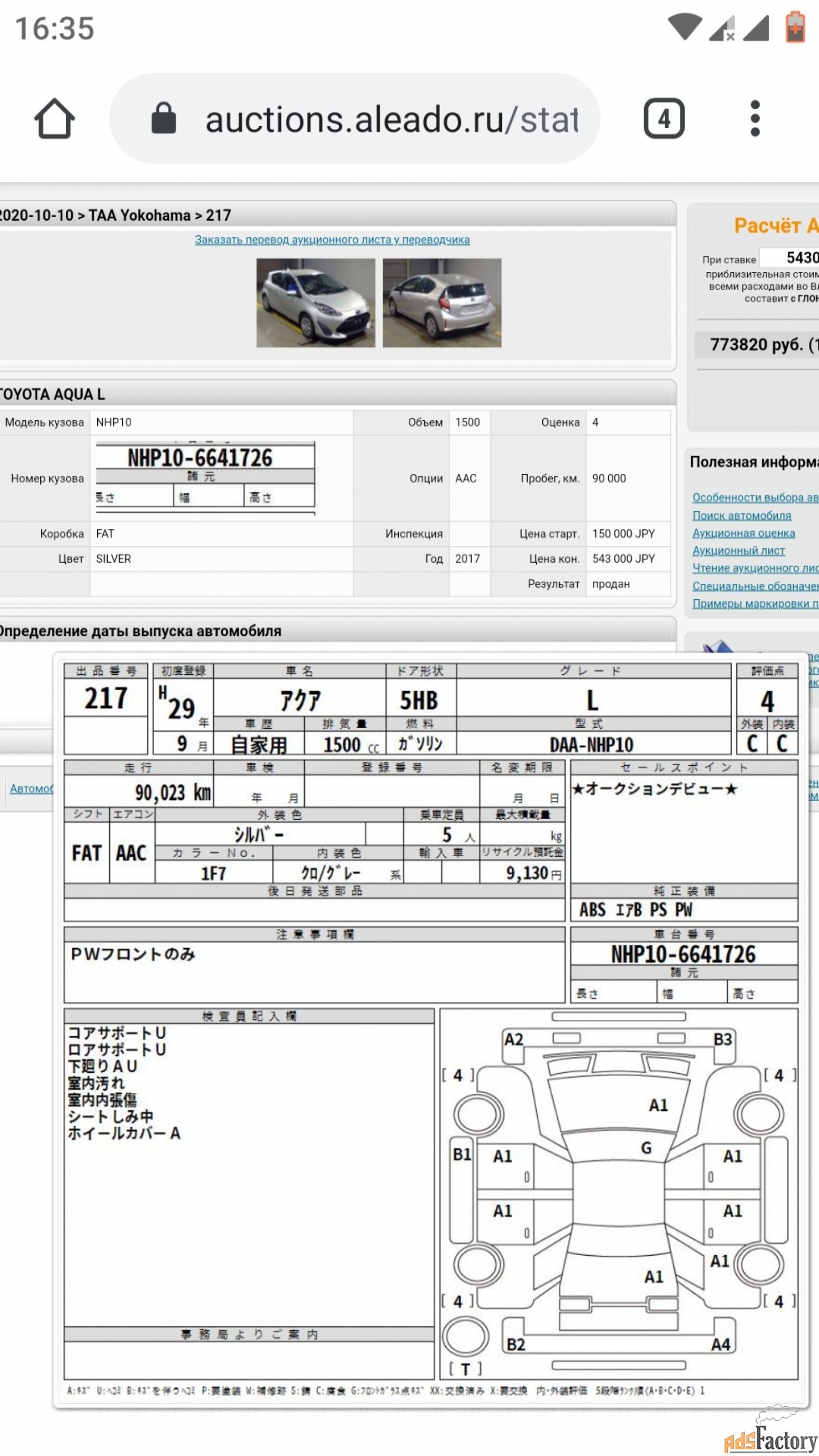Select the result value 'продан'
Screen dimensions: 819x1456
[x=611, y=584]
